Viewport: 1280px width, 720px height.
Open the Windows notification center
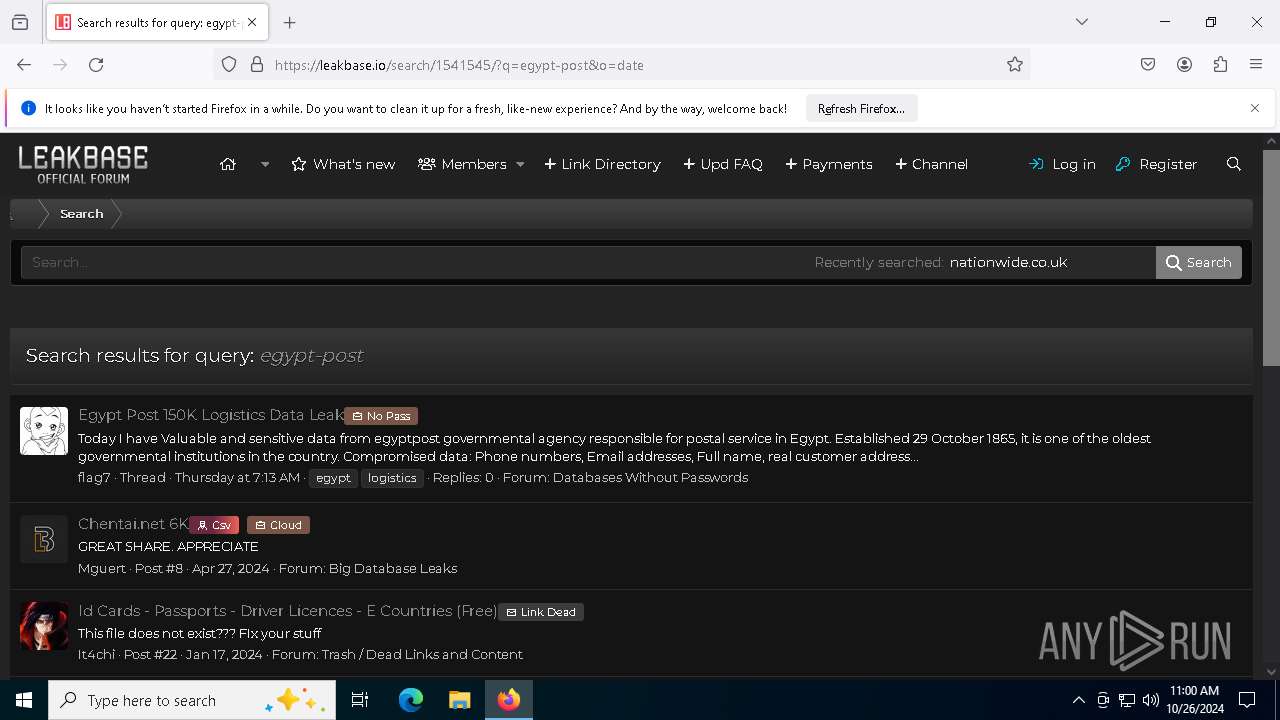(1248, 700)
